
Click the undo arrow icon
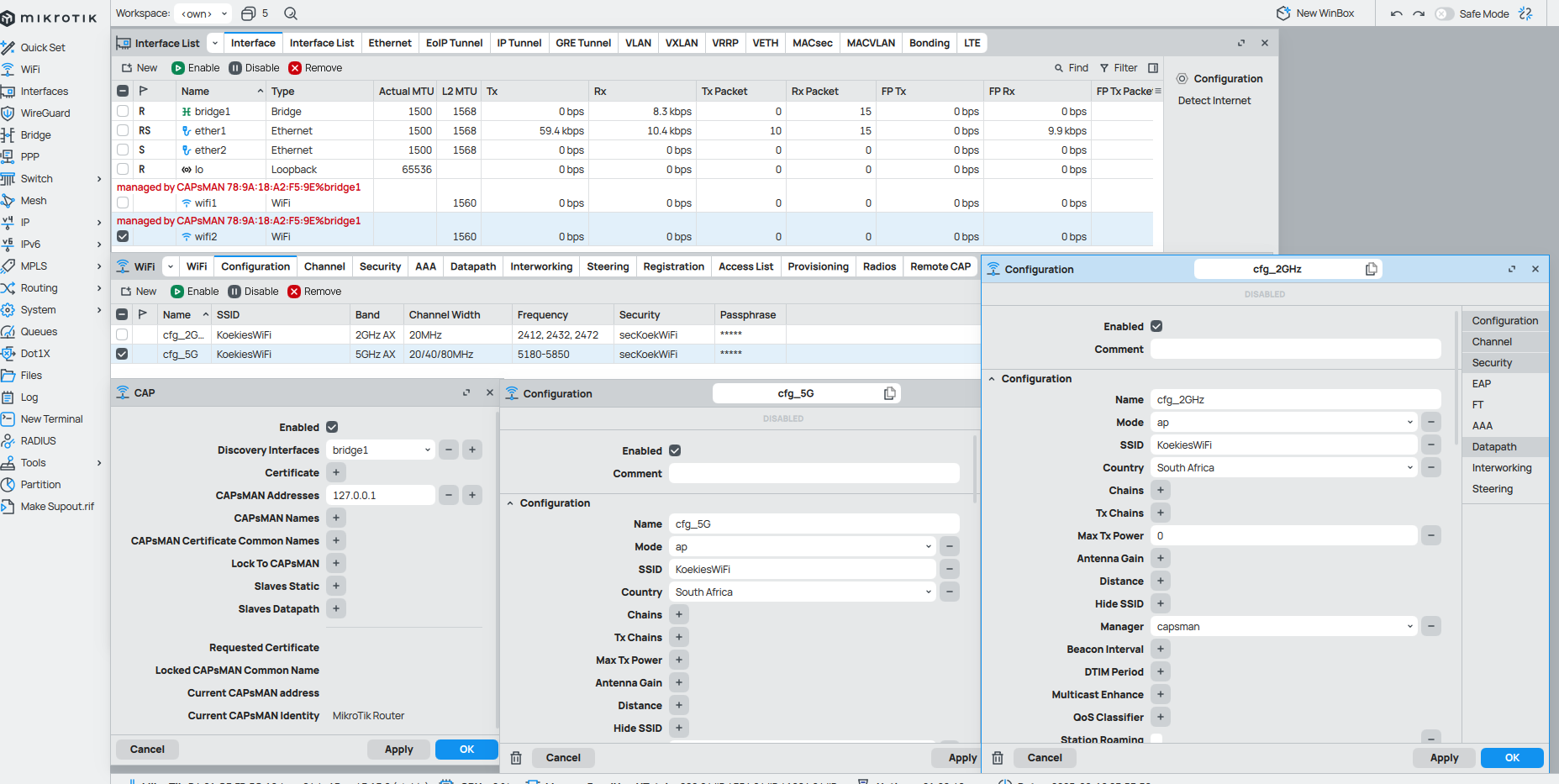point(1396,13)
